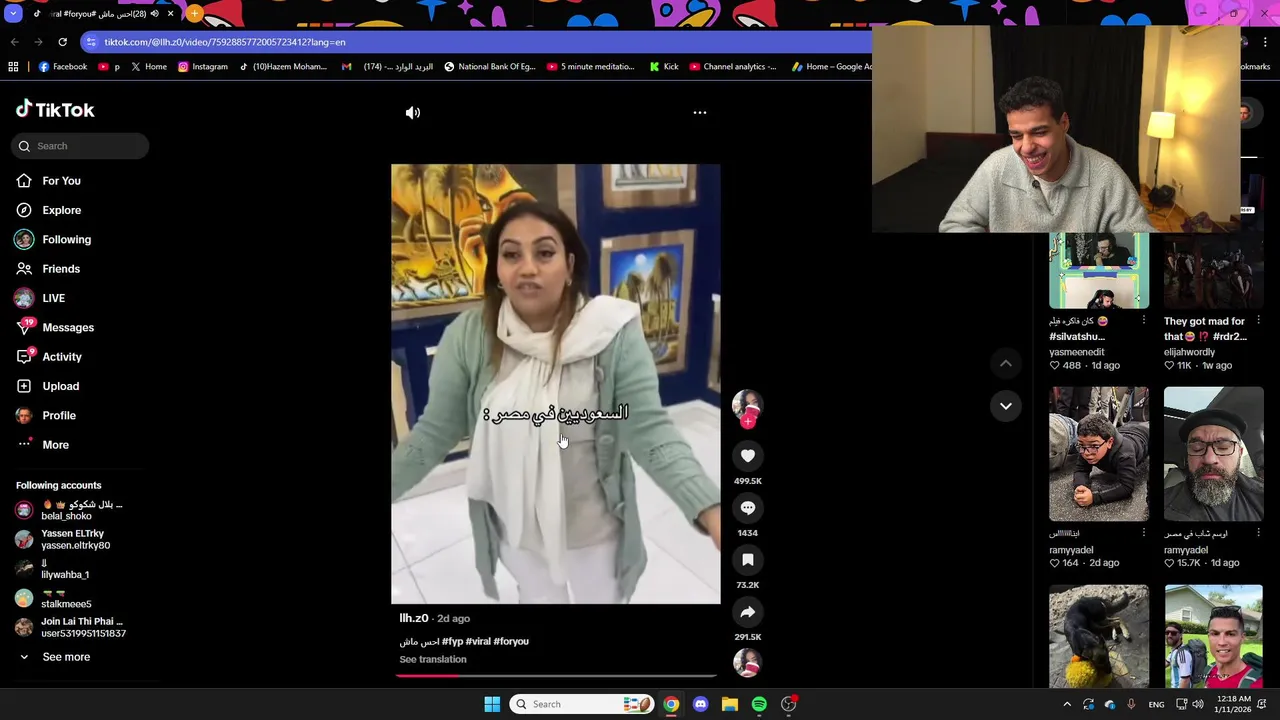The width and height of the screenshot is (1280, 720).
Task: Mute the tab via speaker icon
Action: (x=154, y=14)
